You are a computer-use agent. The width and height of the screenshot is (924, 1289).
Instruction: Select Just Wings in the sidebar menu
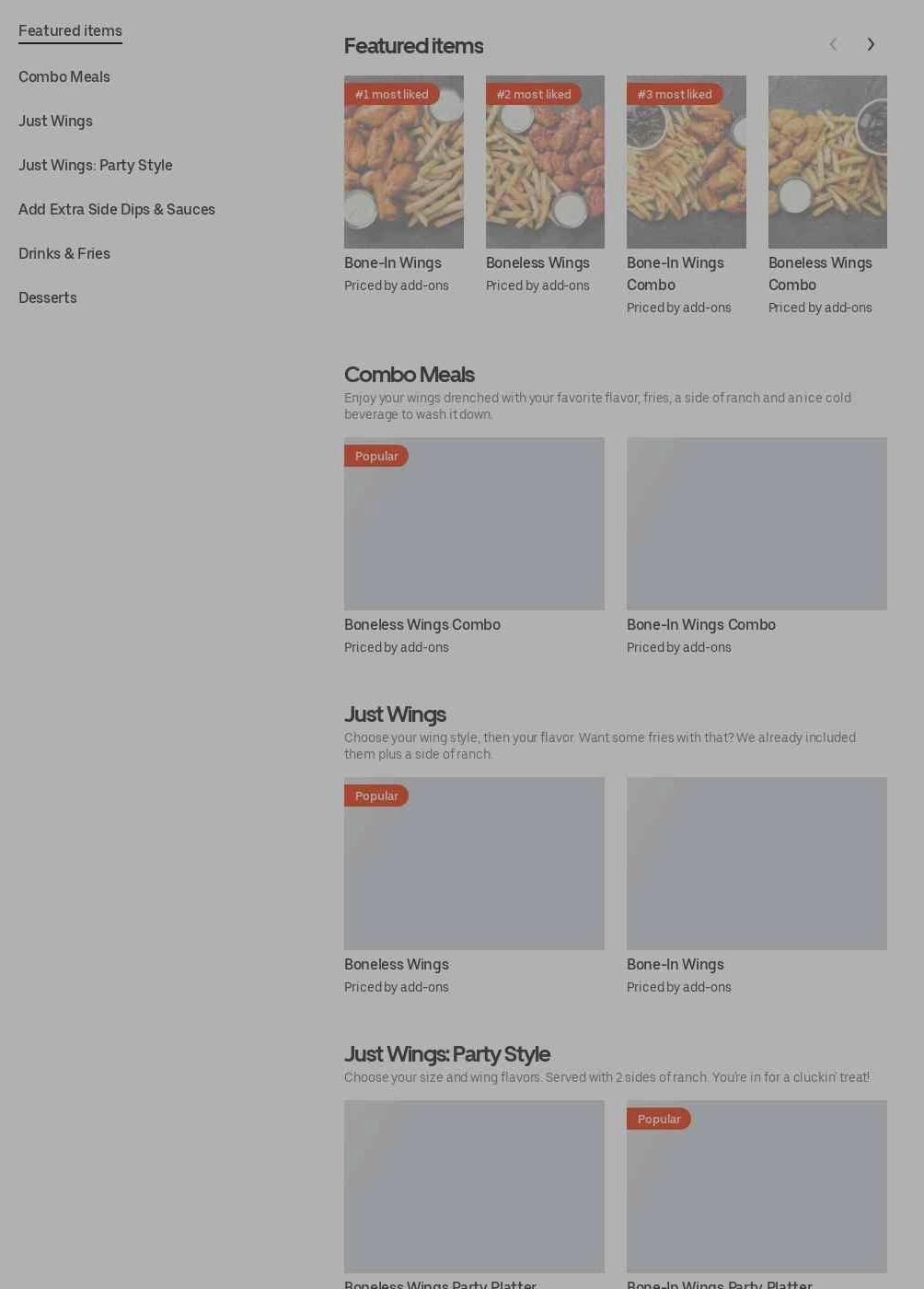click(x=55, y=121)
